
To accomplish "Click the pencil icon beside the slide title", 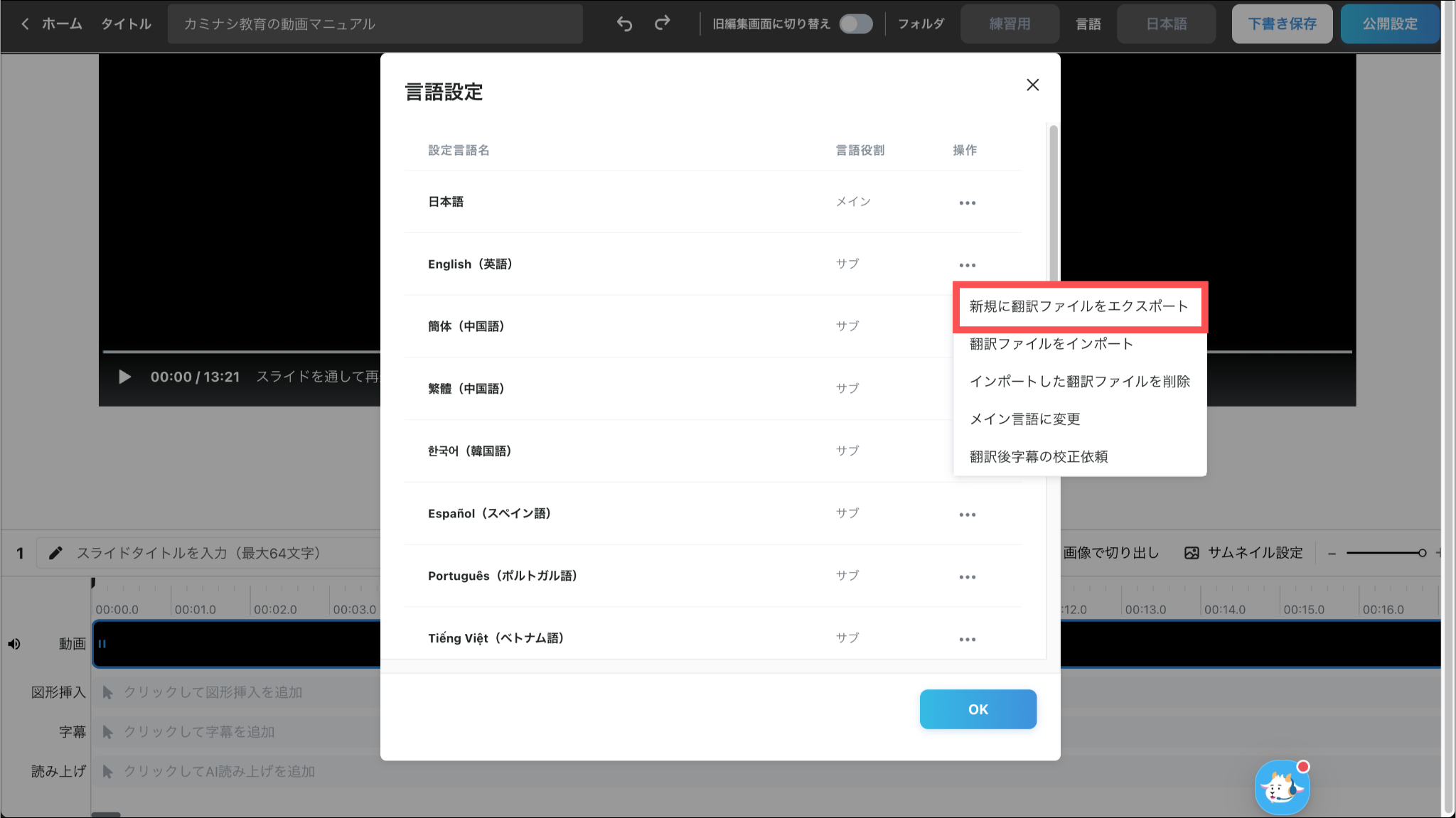I will (x=55, y=553).
